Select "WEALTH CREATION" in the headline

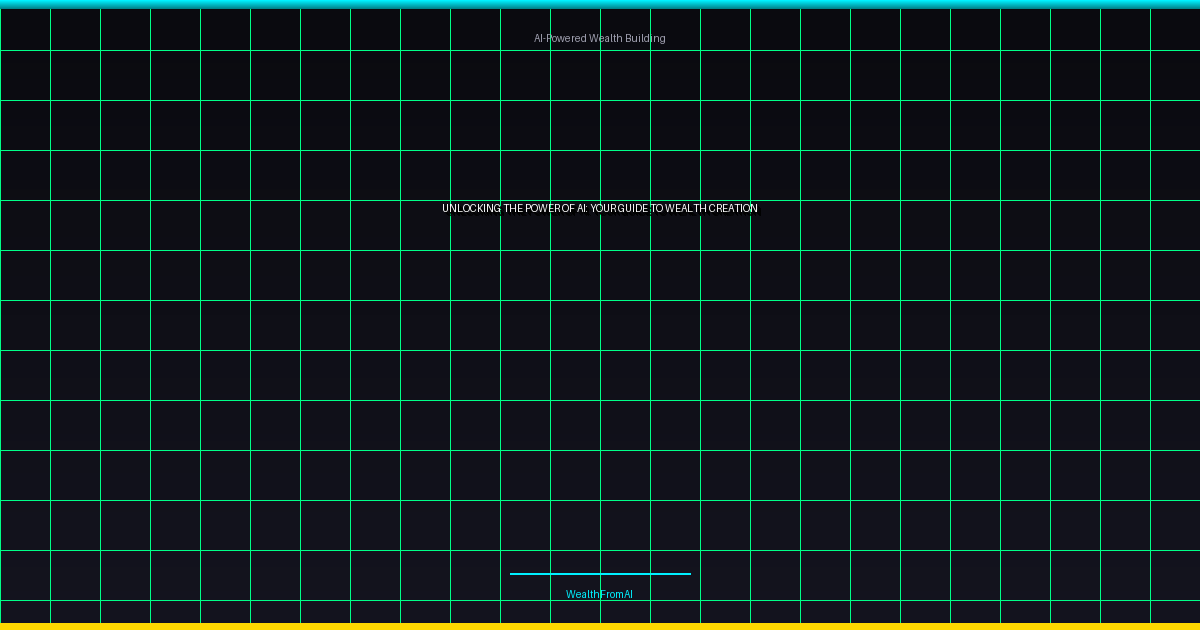(x=711, y=209)
